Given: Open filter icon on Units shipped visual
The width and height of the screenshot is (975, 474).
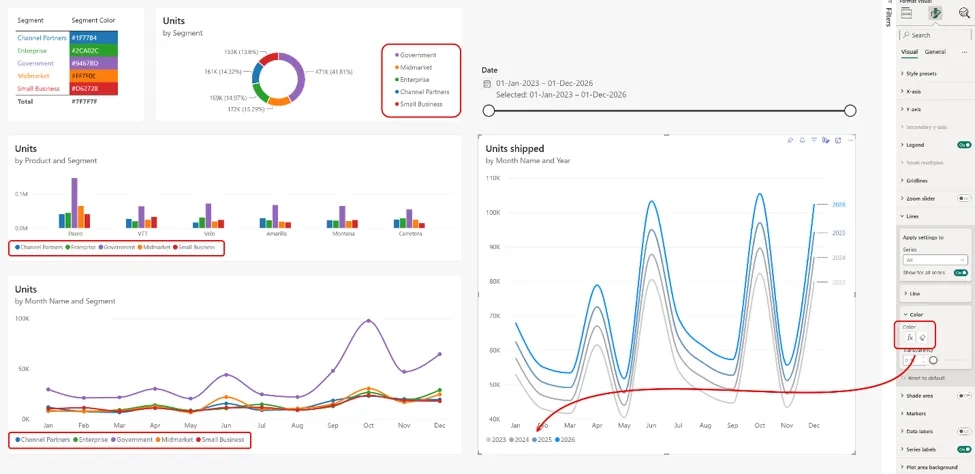Looking at the screenshot, I should click(x=814, y=140).
